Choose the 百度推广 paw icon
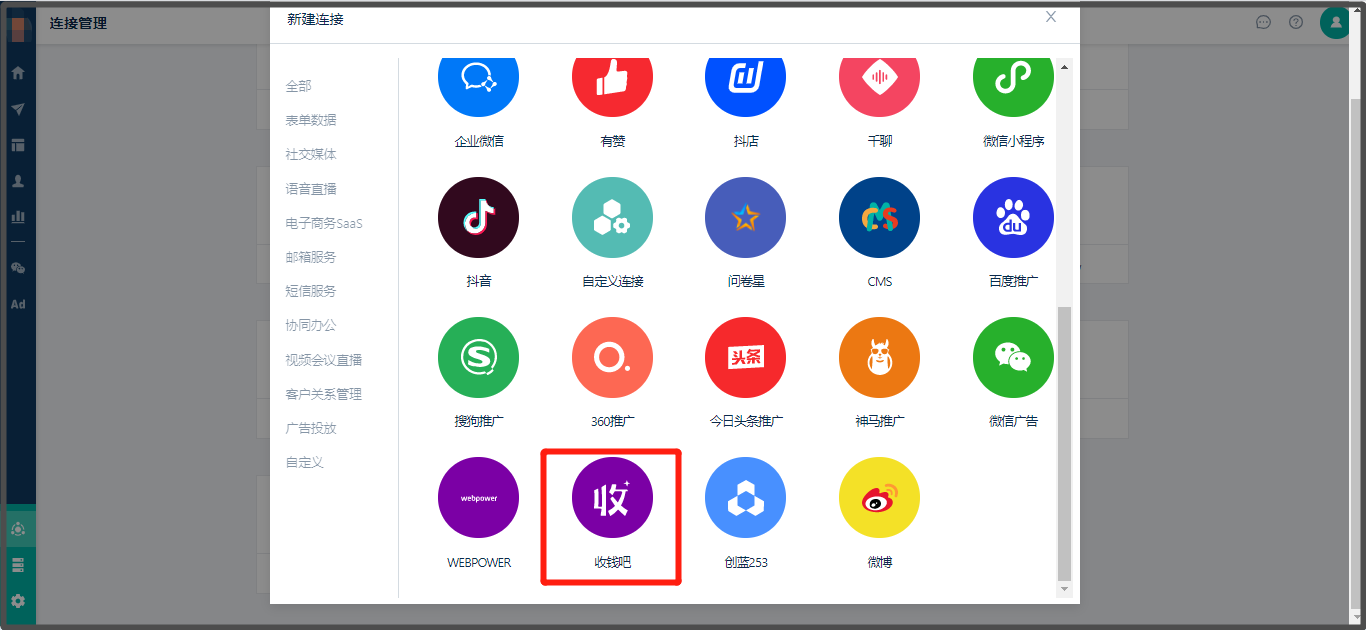1366x630 pixels. [1013, 217]
